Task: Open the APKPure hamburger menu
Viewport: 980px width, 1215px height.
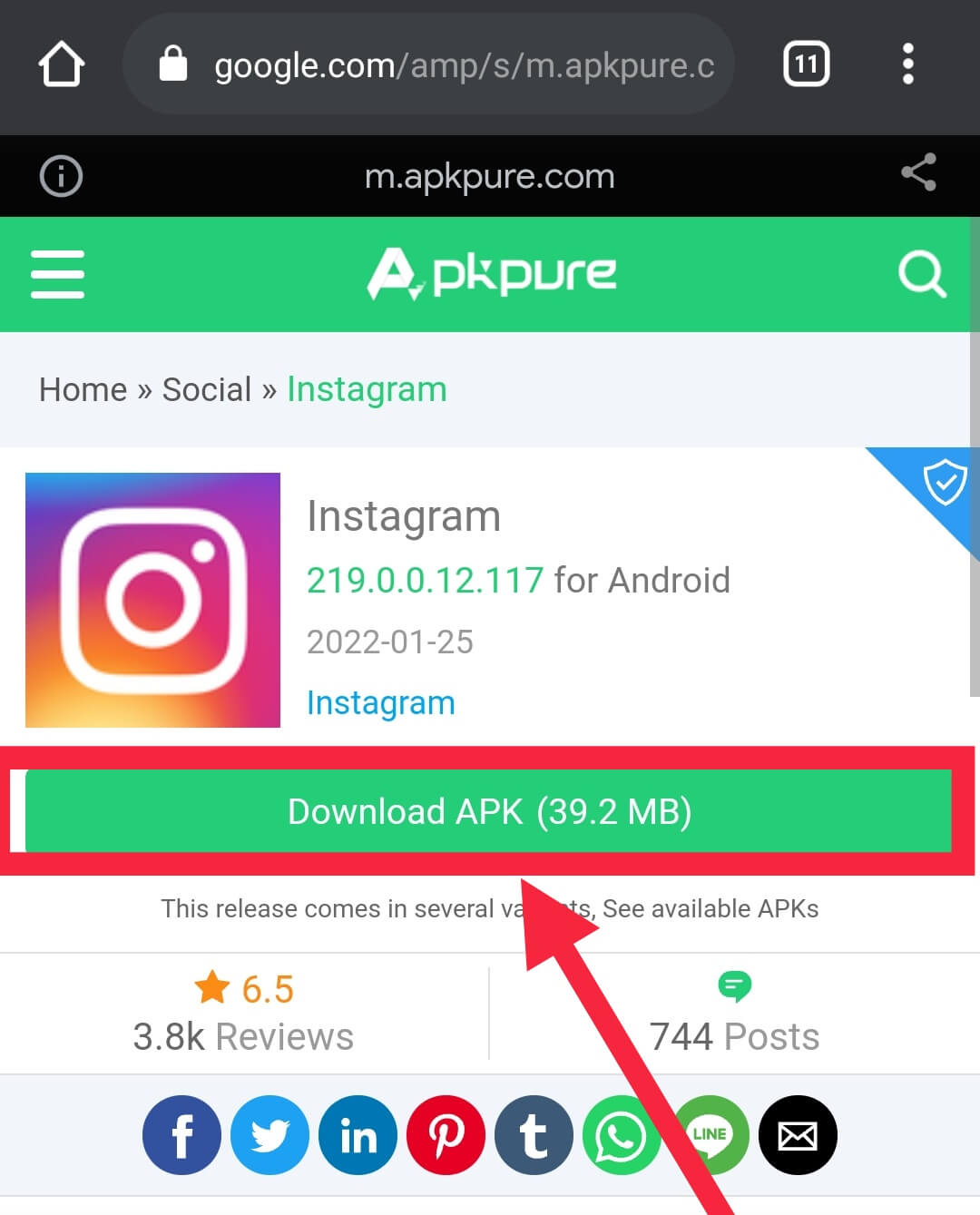Action: pos(57,274)
